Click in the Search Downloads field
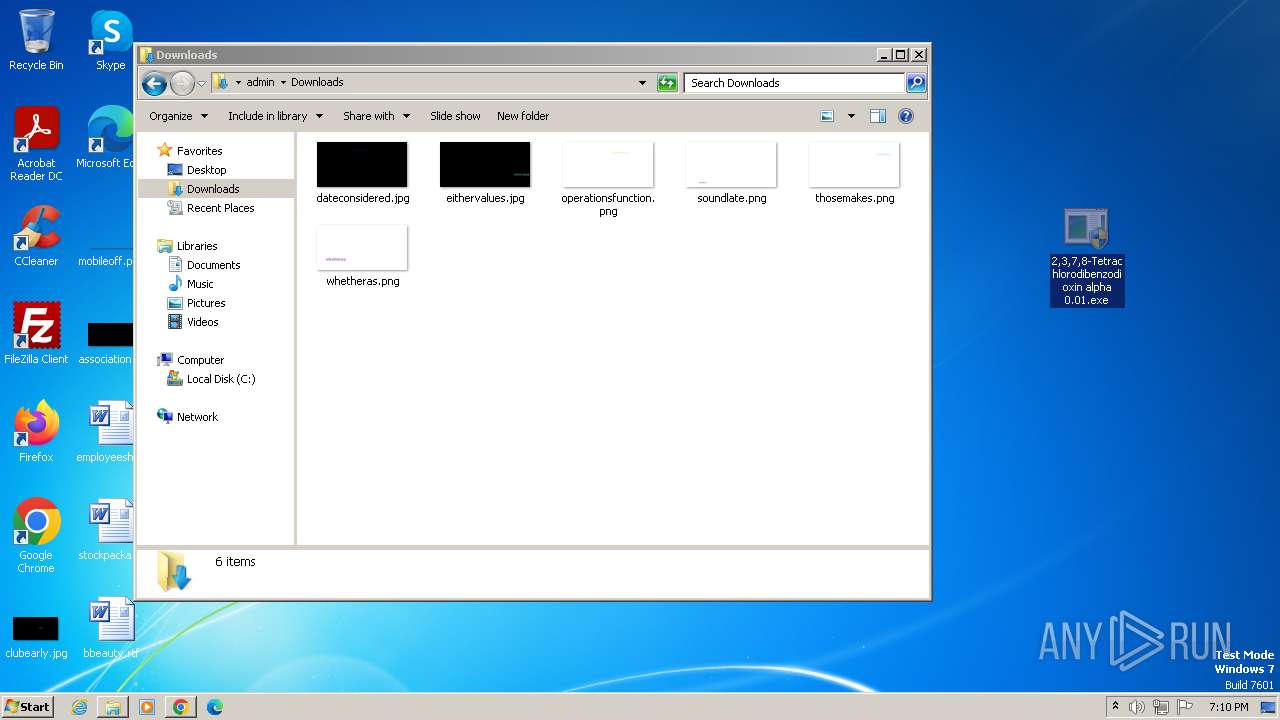 (795, 83)
